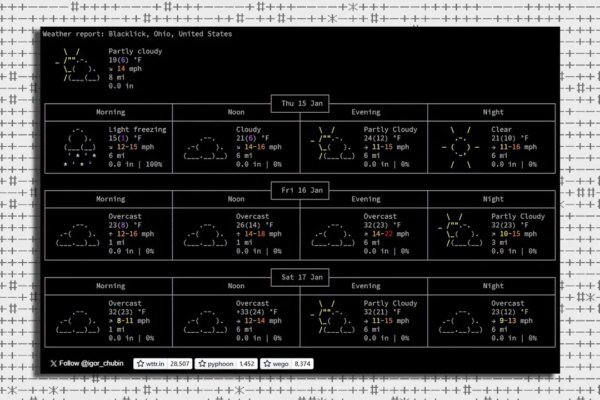Viewport: 600px width, 400px height.
Task: Star the wttr.in repository button
Action: (152, 364)
